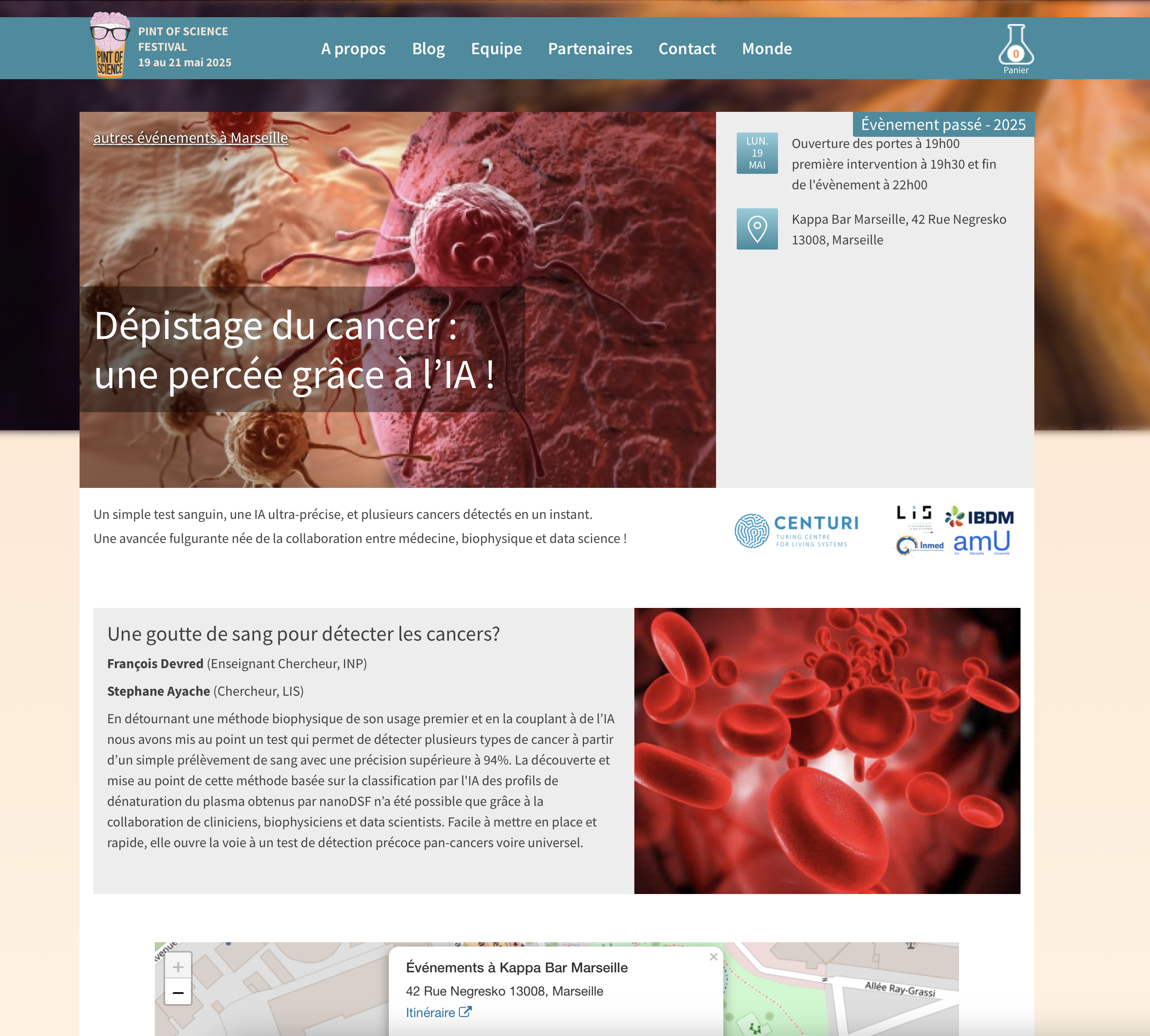Click the map pin location icon
This screenshot has width=1150, height=1036.
click(x=757, y=229)
